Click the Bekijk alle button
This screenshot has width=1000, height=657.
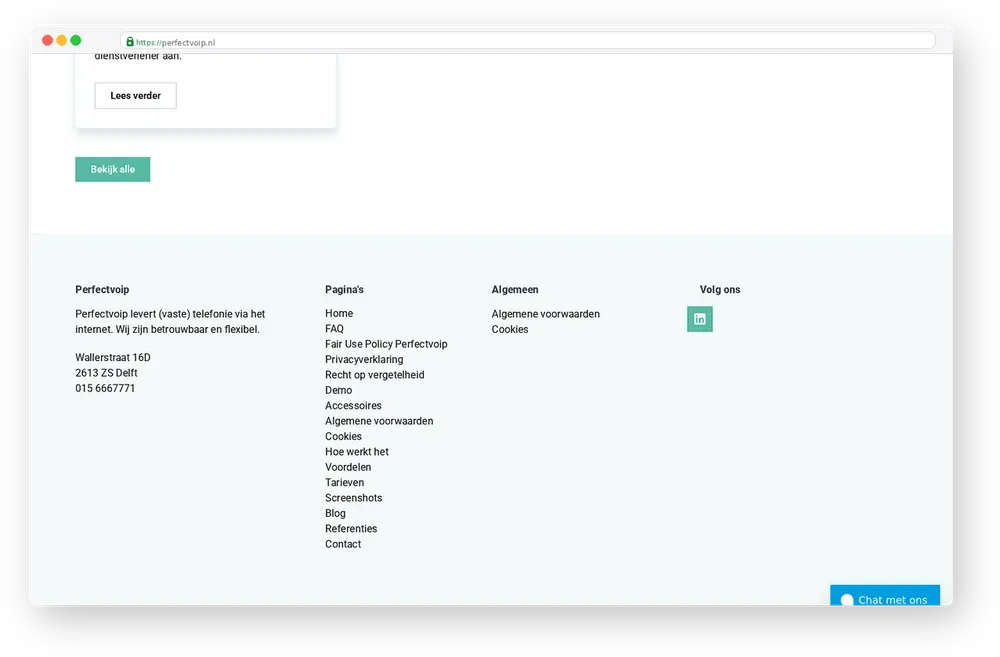[x=113, y=169]
